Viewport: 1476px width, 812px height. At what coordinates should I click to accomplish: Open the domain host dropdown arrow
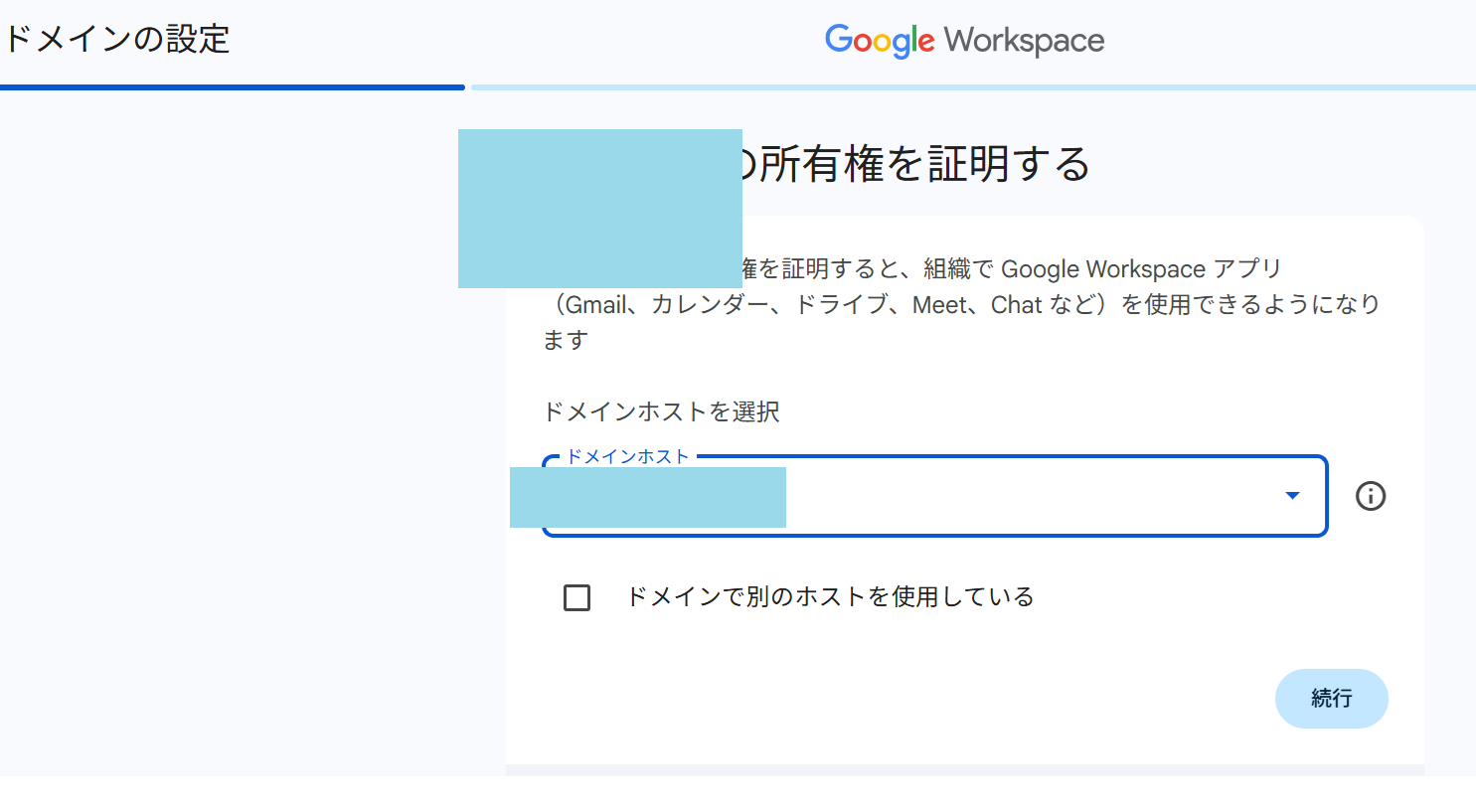coord(1292,496)
